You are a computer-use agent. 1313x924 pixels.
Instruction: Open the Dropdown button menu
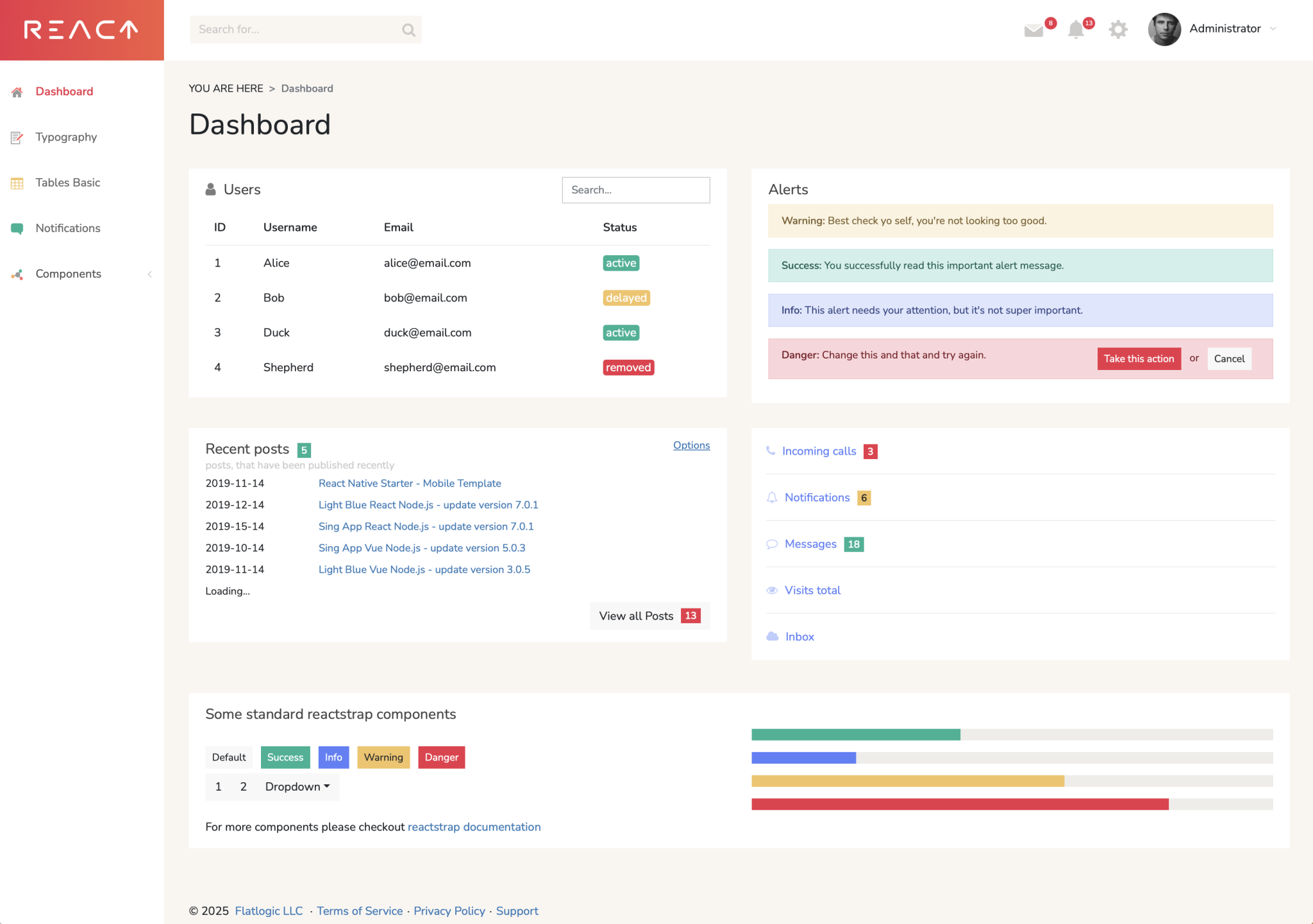[297, 787]
